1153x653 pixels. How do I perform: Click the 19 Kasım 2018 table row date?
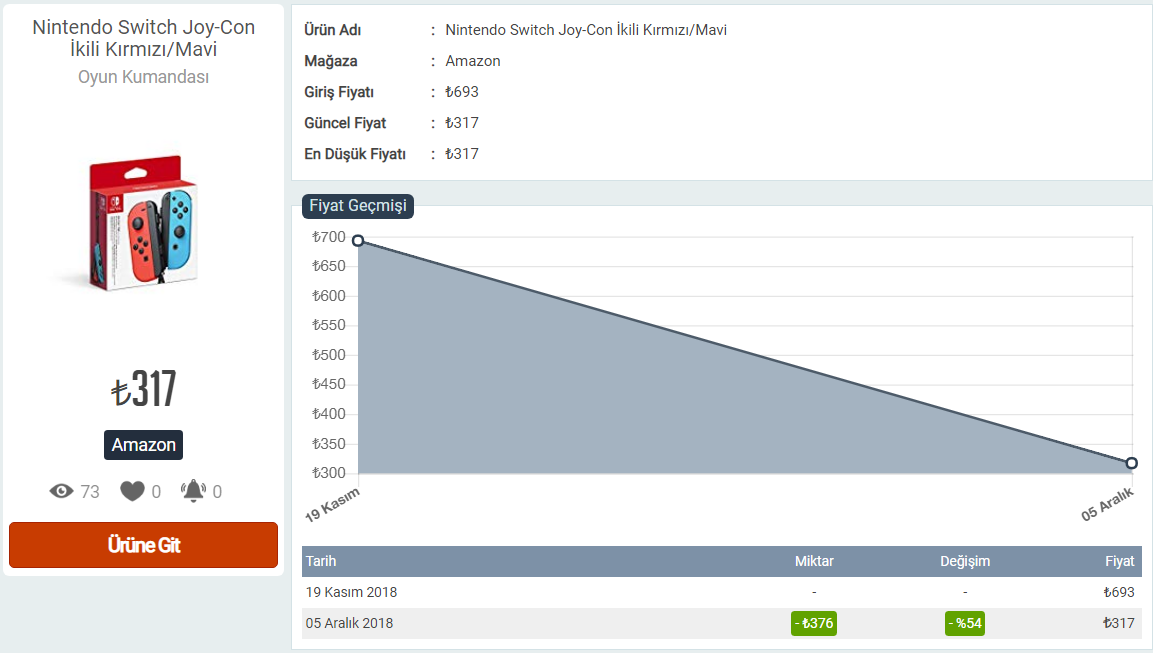click(351, 592)
